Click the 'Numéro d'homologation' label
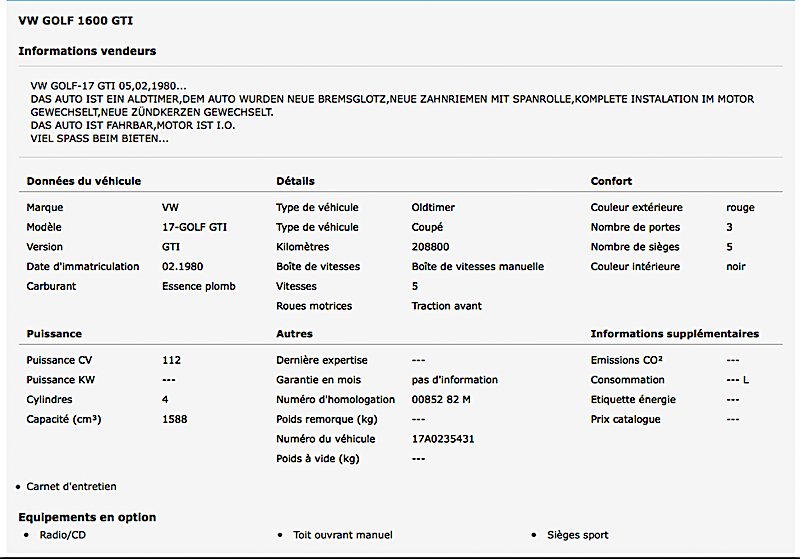The image size is (800, 559). [x=335, y=400]
